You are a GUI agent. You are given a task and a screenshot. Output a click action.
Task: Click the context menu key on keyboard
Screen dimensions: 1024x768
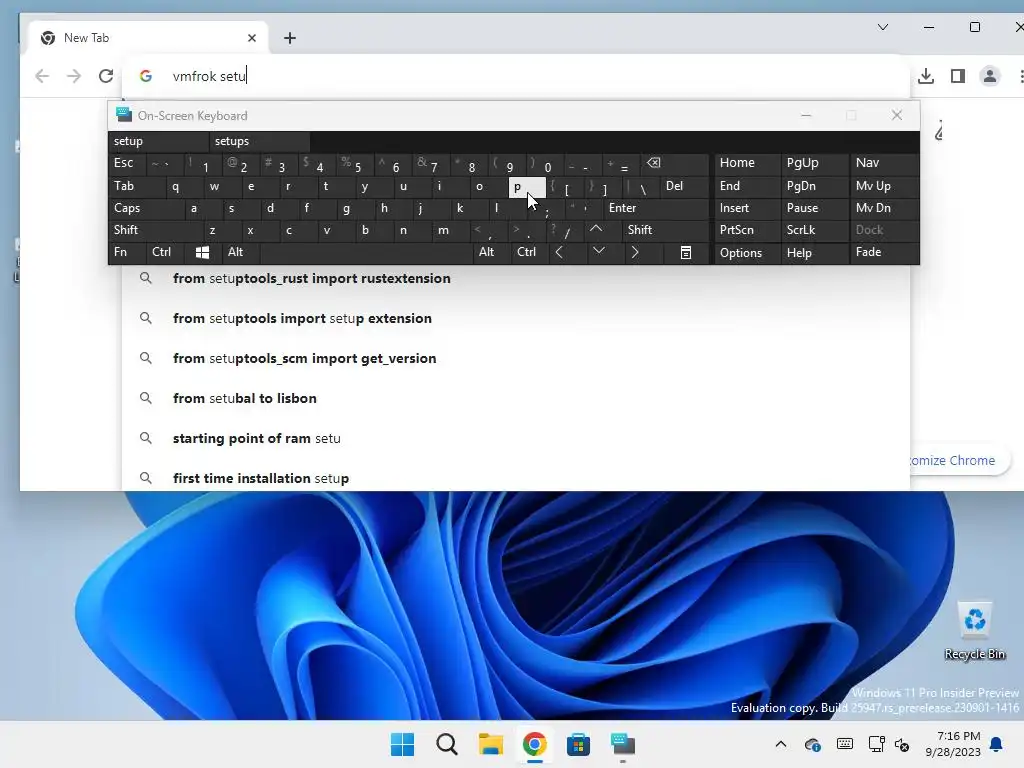(x=686, y=252)
